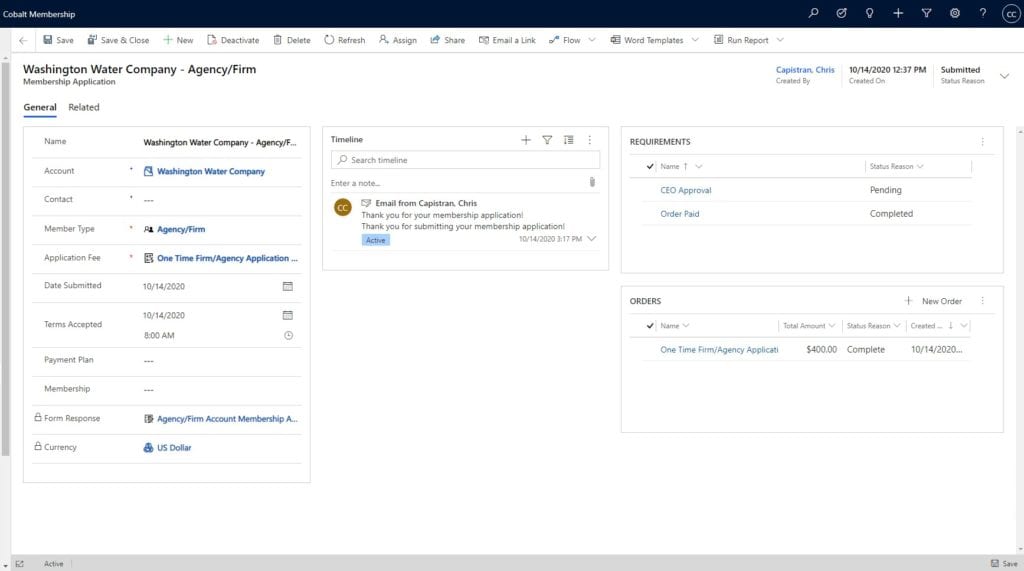This screenshot has height=571, width=1024.
Task: Expand Word Templates dropdown chevron
Action: tap(695, 40)
